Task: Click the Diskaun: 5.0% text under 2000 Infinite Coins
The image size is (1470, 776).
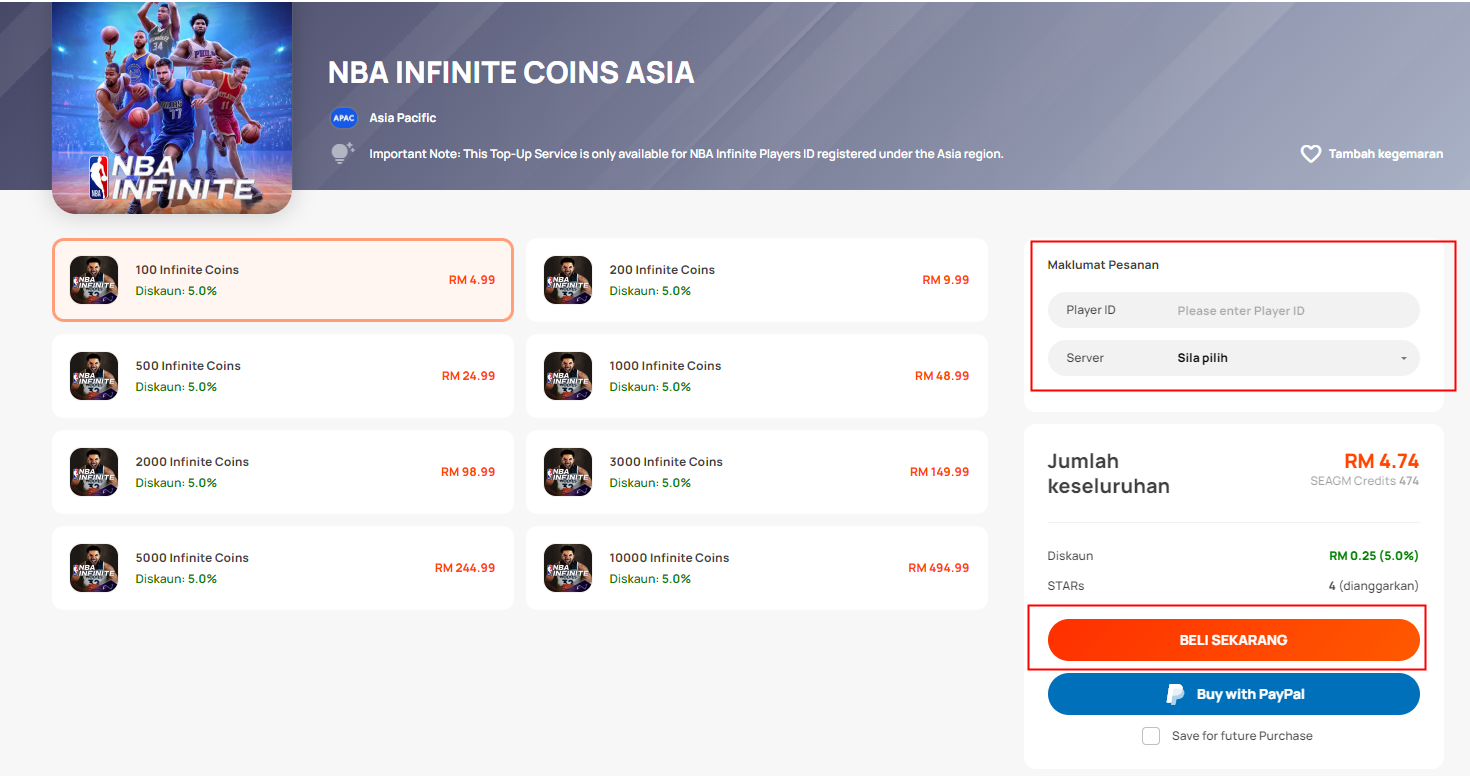Action: (176, 483)
